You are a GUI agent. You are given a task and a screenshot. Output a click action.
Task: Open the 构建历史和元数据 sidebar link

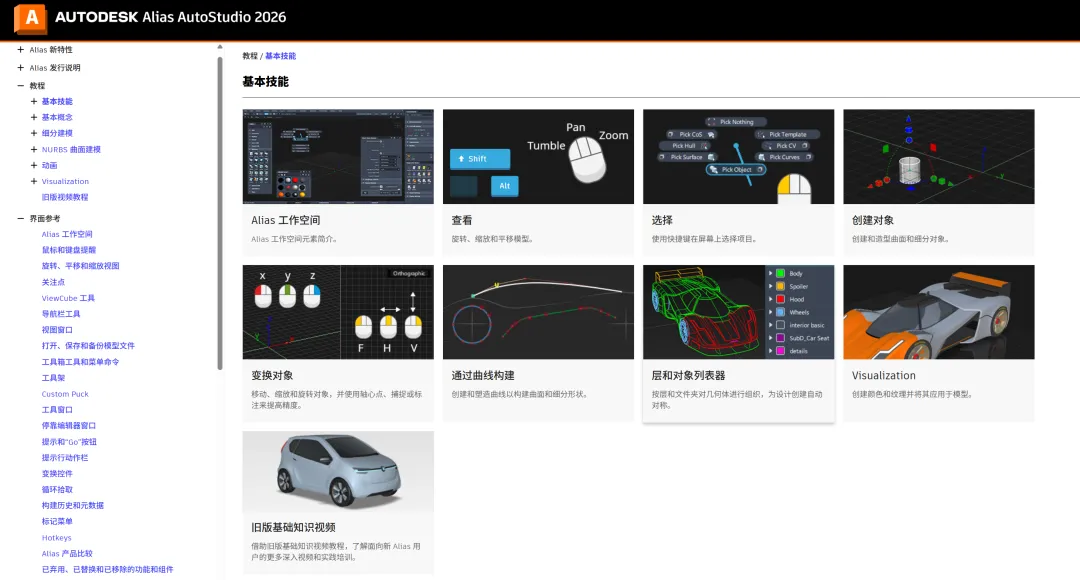[x=72, y=506]
